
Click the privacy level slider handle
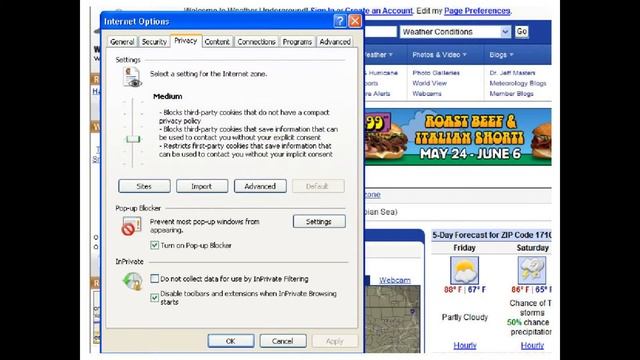(x=133, y=139)
